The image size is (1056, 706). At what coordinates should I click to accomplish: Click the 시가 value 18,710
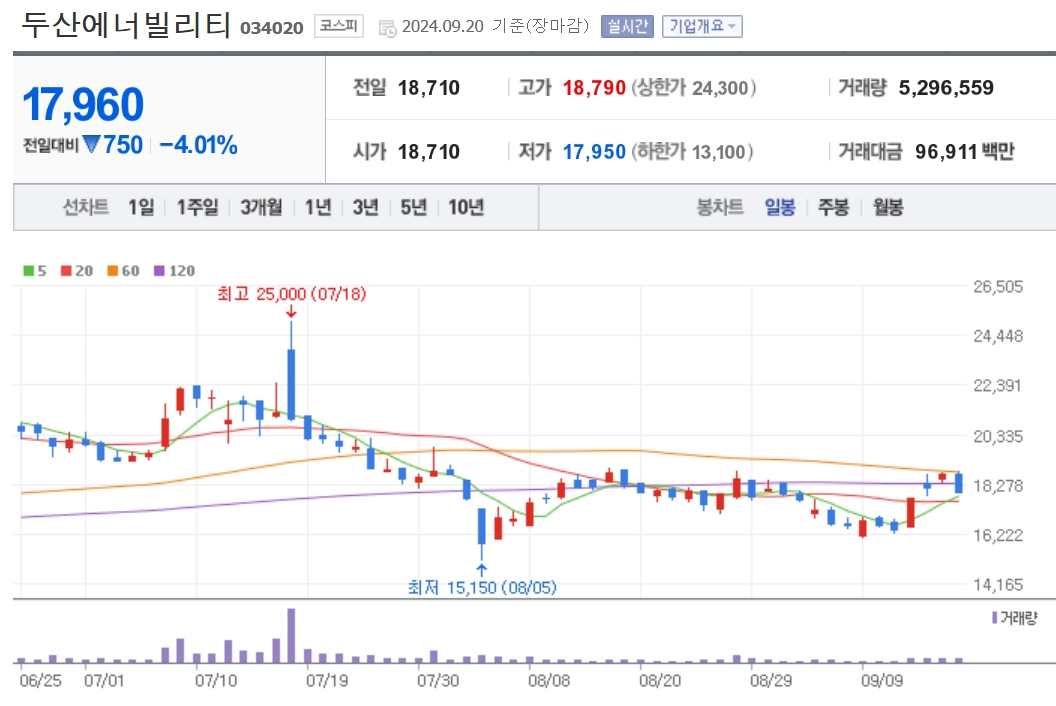(428, 152)
